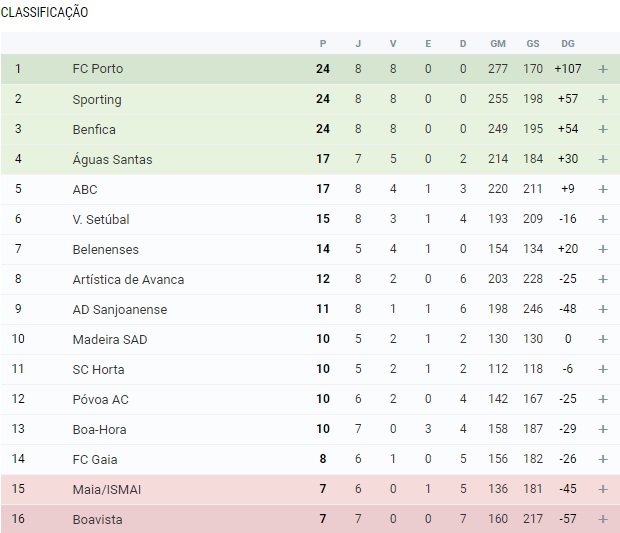The height and width of the screenshot is (533, 620).
Task: Select the J games played header
Action: (358, 43)
